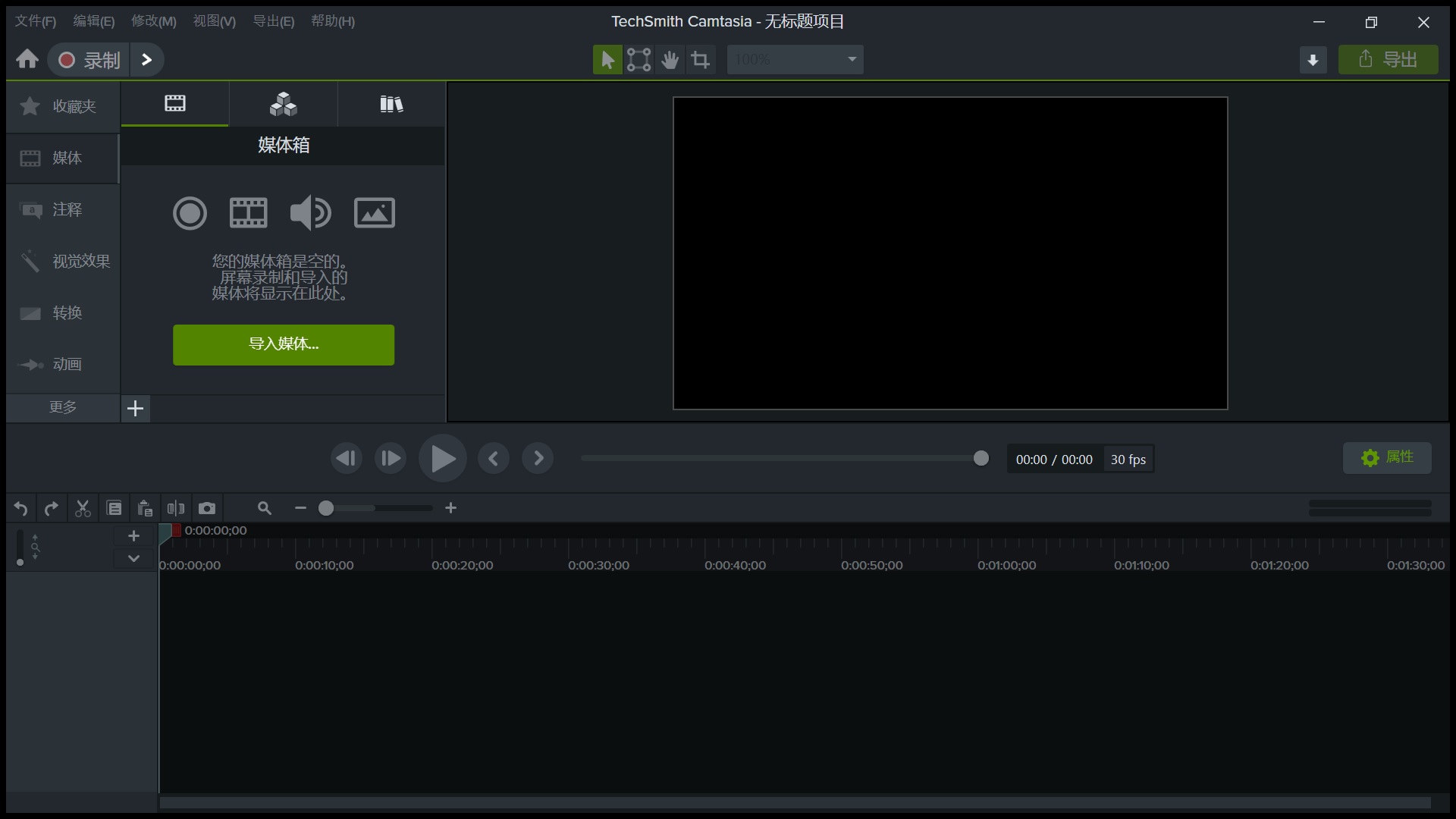Expand track options chevron down
The image size is (1456, 819).
point(133,558)
